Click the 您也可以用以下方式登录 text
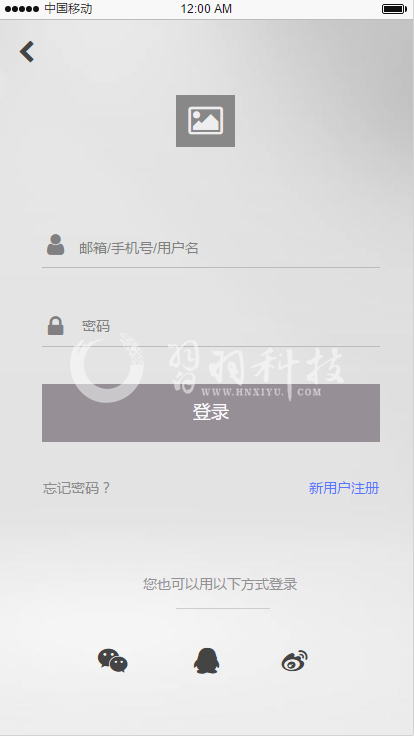Image resolution: width=414 pixels, height=736 pixels. pos(220,584)
